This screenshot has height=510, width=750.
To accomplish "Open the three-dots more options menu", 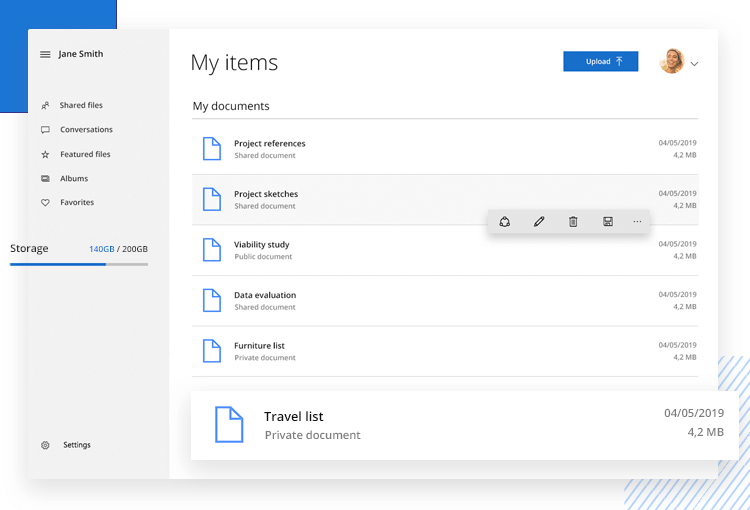I will (637, 222).
